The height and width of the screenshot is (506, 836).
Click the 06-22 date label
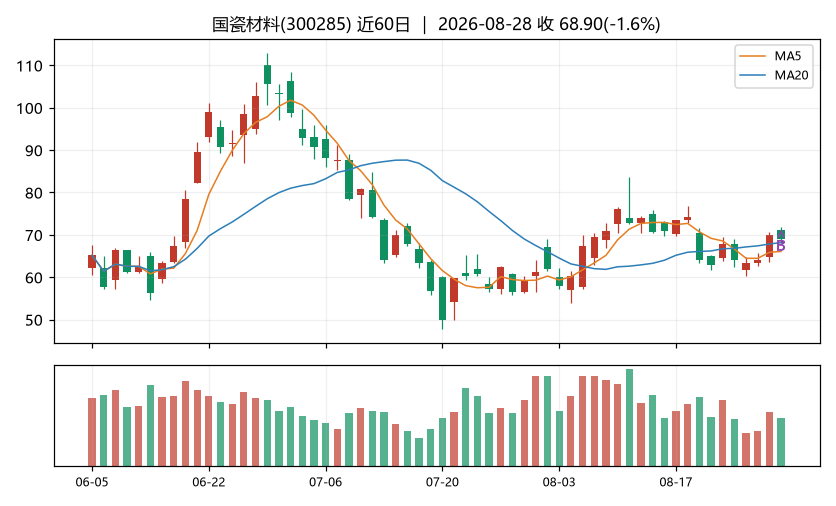pos(208,483)
